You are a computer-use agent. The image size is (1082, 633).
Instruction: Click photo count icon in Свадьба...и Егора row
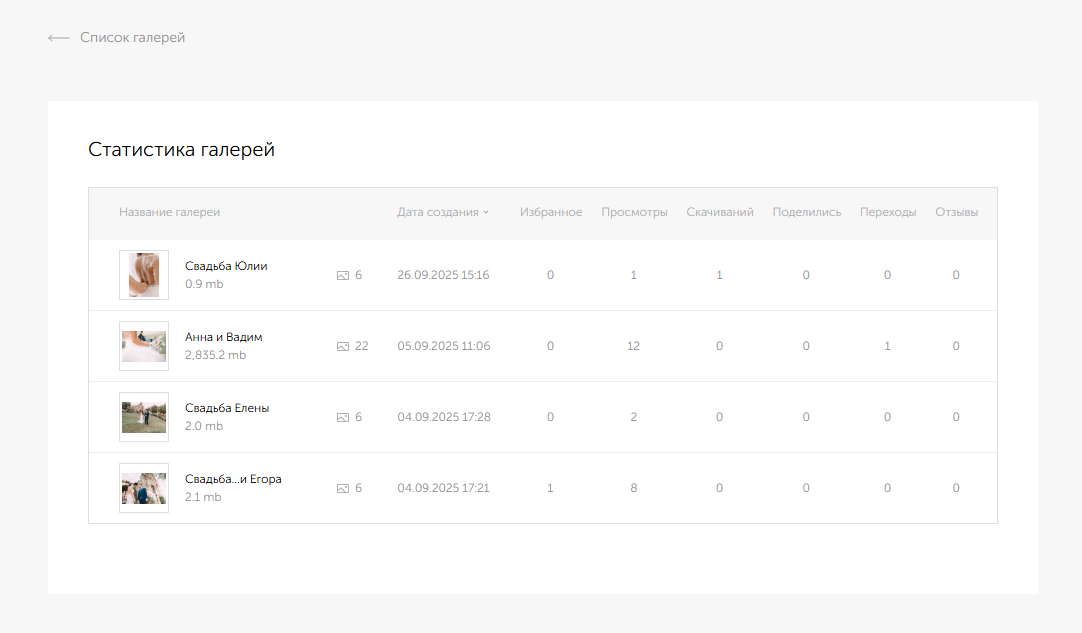pos(343,488)
